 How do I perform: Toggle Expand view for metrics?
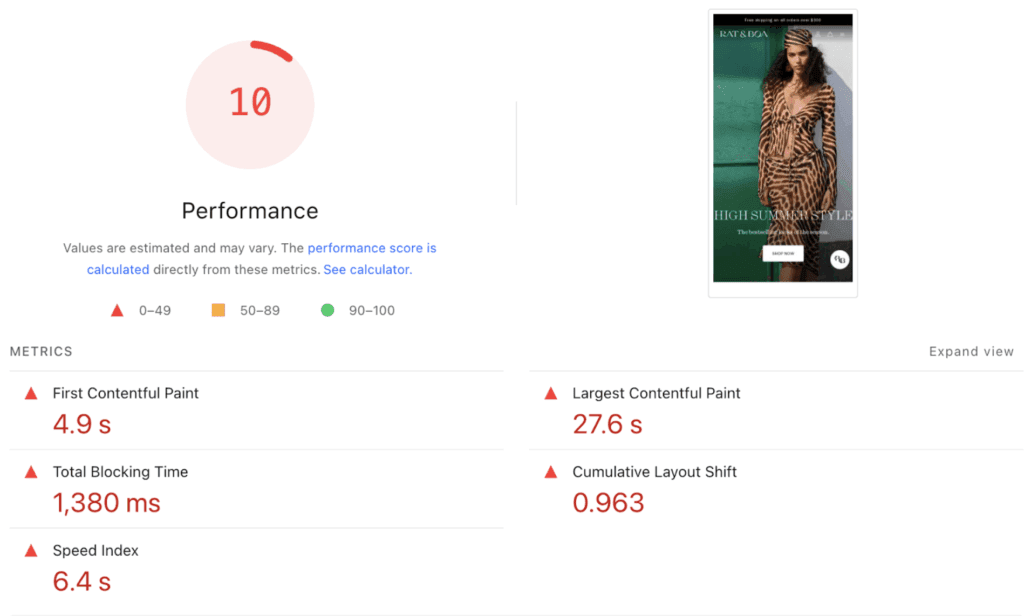tap(971, 352)
